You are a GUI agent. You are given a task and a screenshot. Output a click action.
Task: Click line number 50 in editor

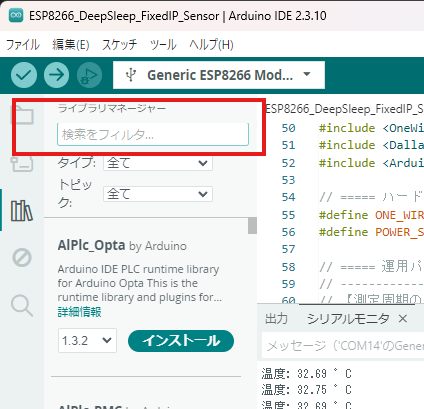point(288,128)
